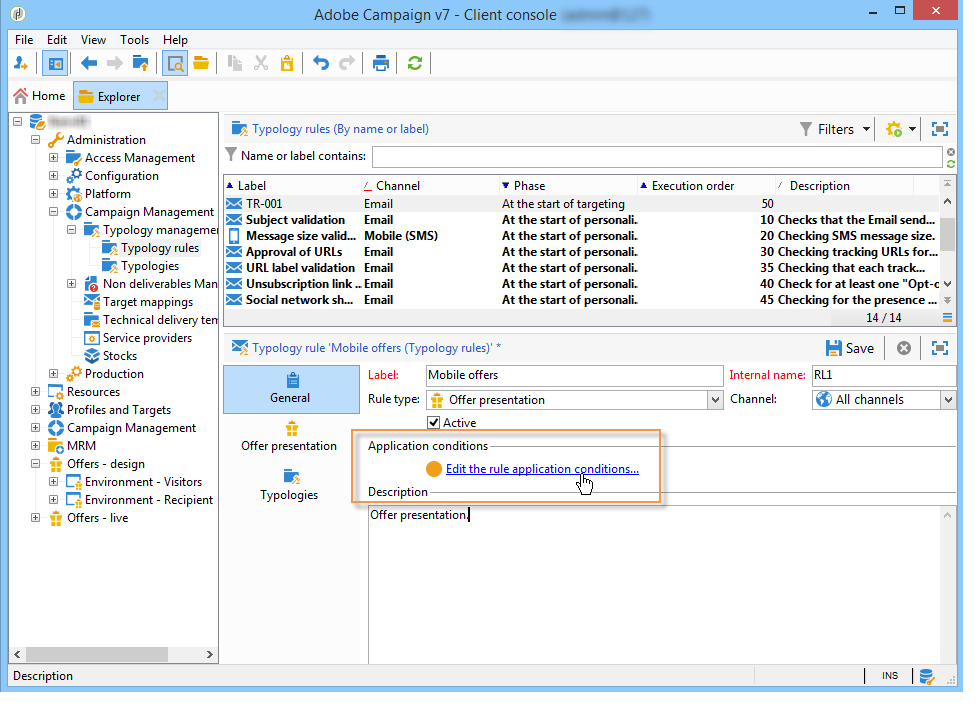The width and height of the screenshot is (980, 709).
Task: Open the View menu
Action: pyautogui.click(x=93, y=39)
